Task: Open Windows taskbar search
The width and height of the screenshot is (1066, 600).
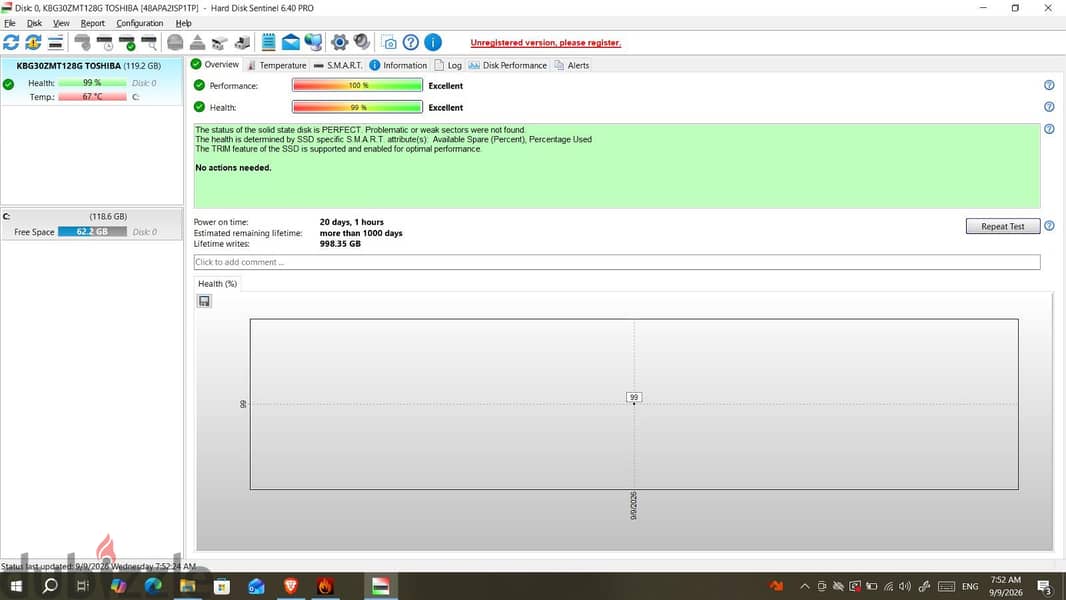Action: tap(50, 586)
